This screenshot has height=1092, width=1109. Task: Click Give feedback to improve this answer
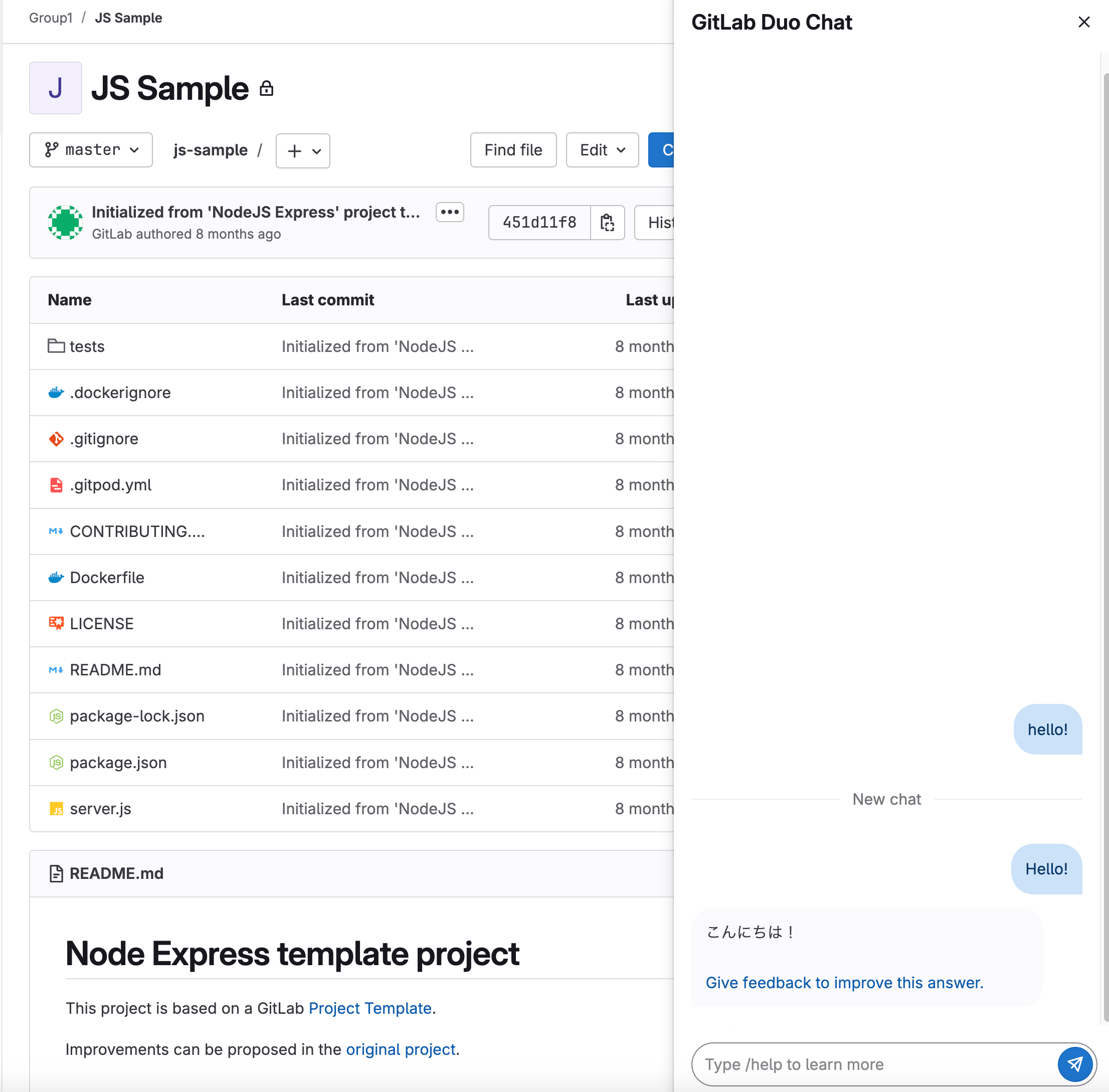tap(844, 983)
